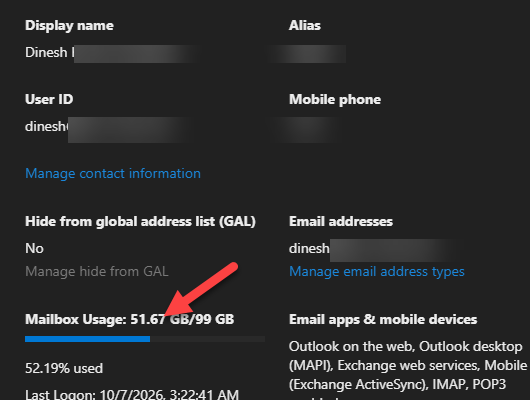Click the 'dinesh' user ID value
This screenshot has height=400, width=530.
(x=46, y=126)
